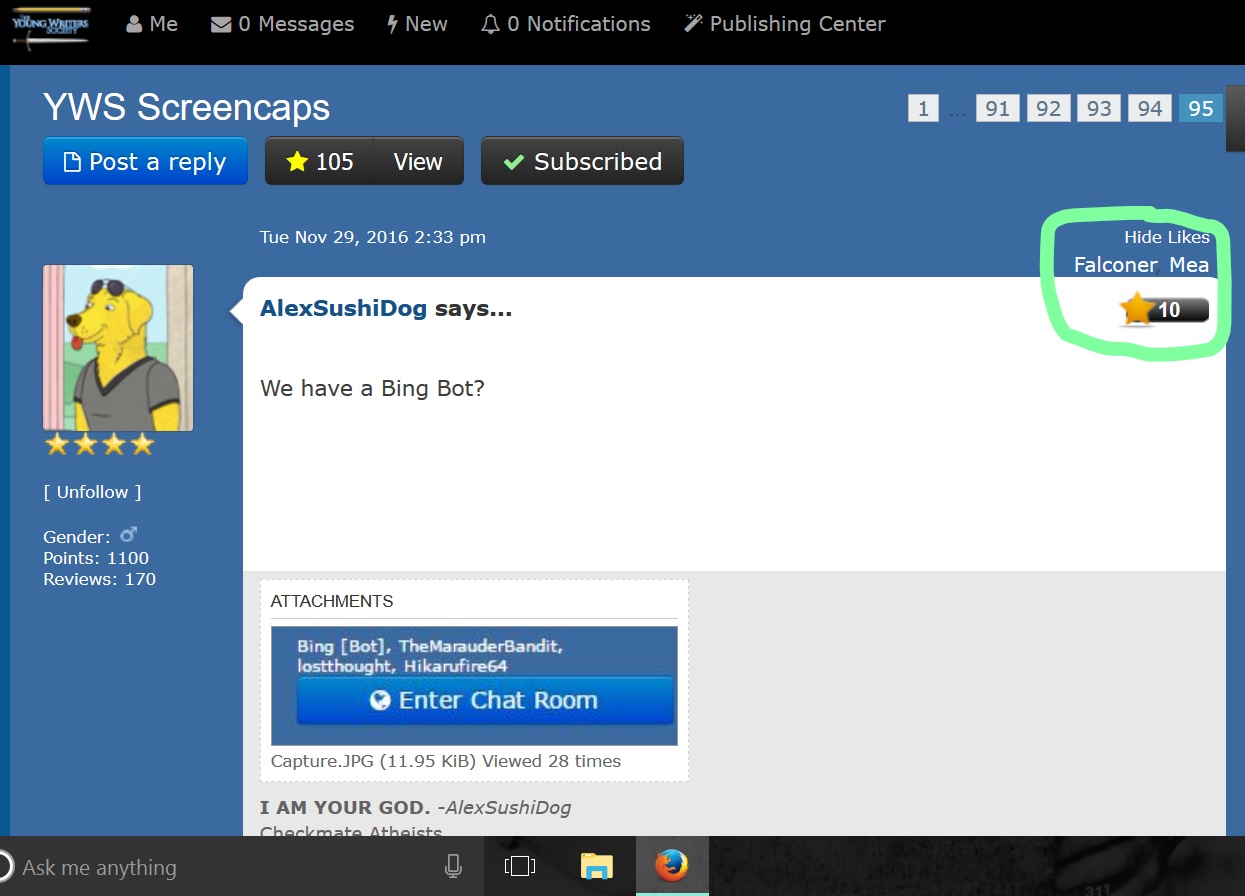Go to page 1 of thread

tap(923, 108)
